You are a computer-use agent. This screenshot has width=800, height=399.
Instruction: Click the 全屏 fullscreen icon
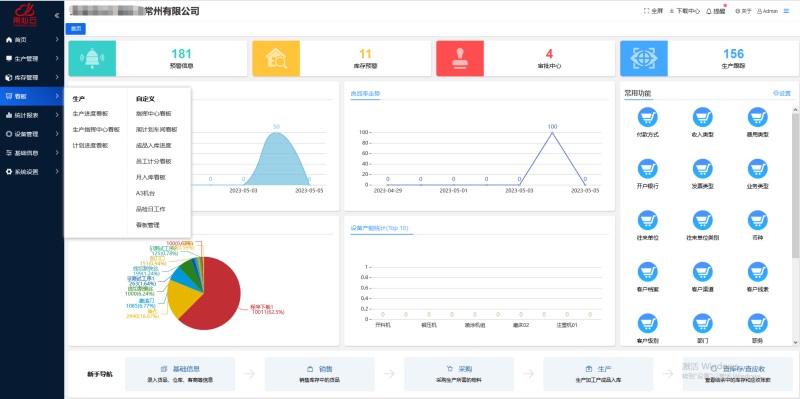click(653, 11)
